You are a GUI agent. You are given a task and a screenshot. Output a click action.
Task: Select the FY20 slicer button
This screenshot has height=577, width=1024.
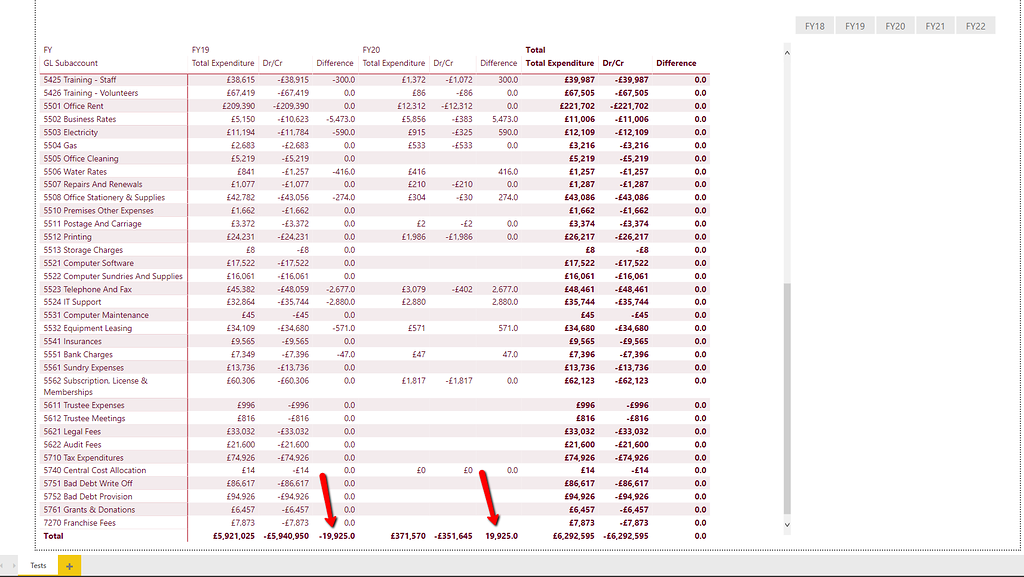pyautogui.click(x=894, y=25)
